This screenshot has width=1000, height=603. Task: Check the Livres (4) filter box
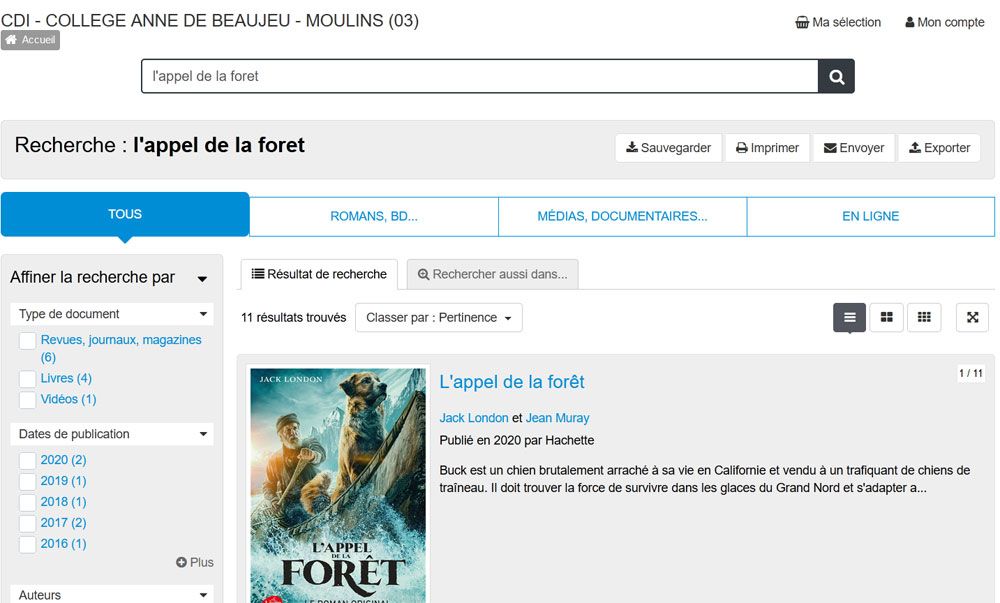click(x=28, y=379)
